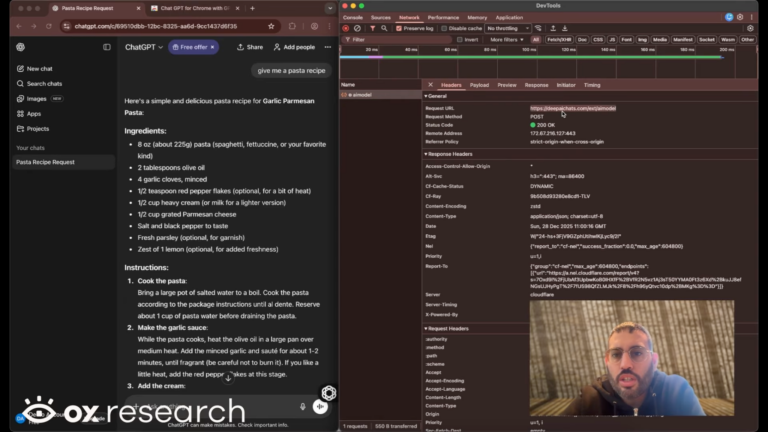Click the voice mode button in the composer

pyautogui.click(x=320, y=406)
